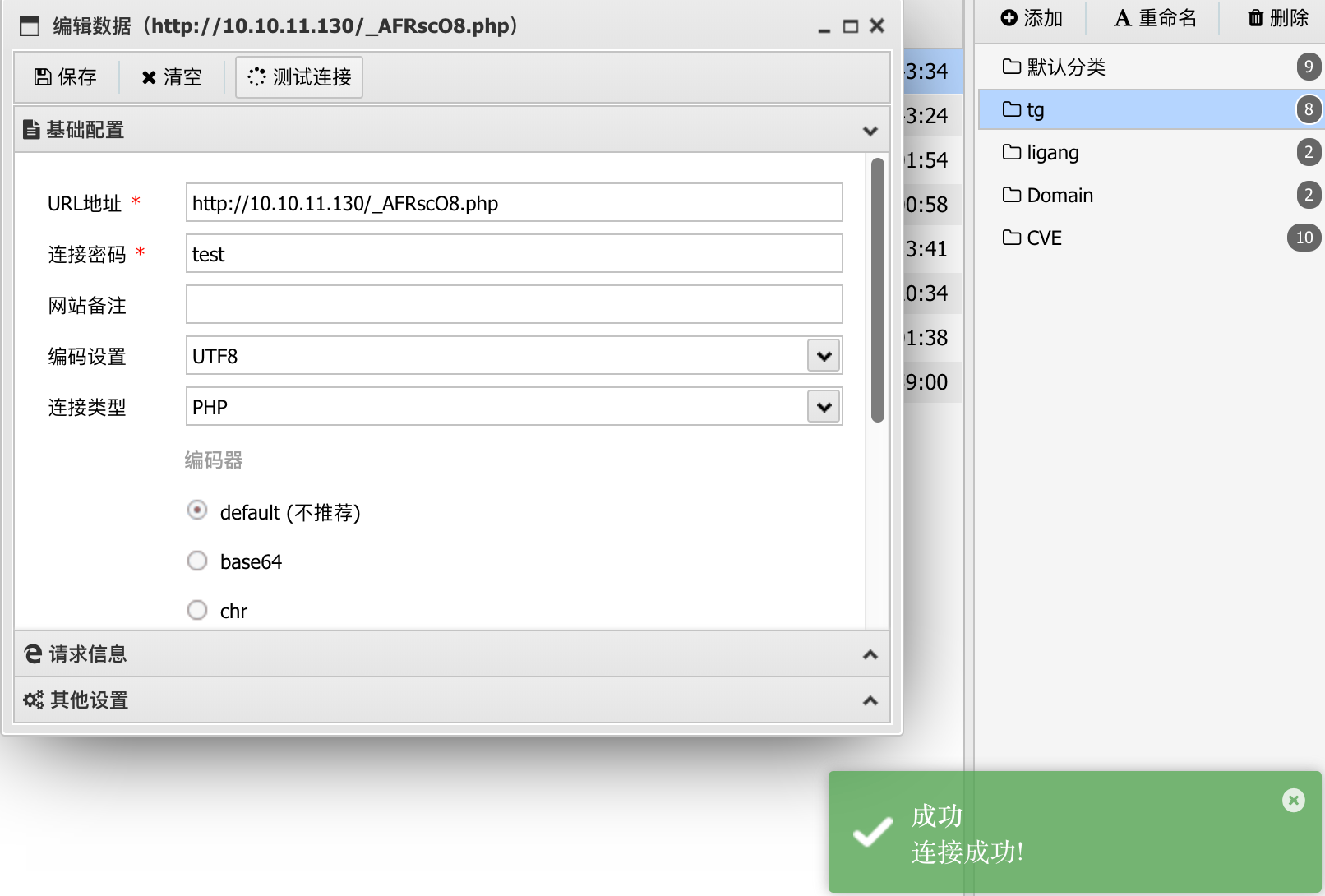This screenshot has height=896, width=1325.
Task: Choose the chr encoder radio button
Action: 197,610
